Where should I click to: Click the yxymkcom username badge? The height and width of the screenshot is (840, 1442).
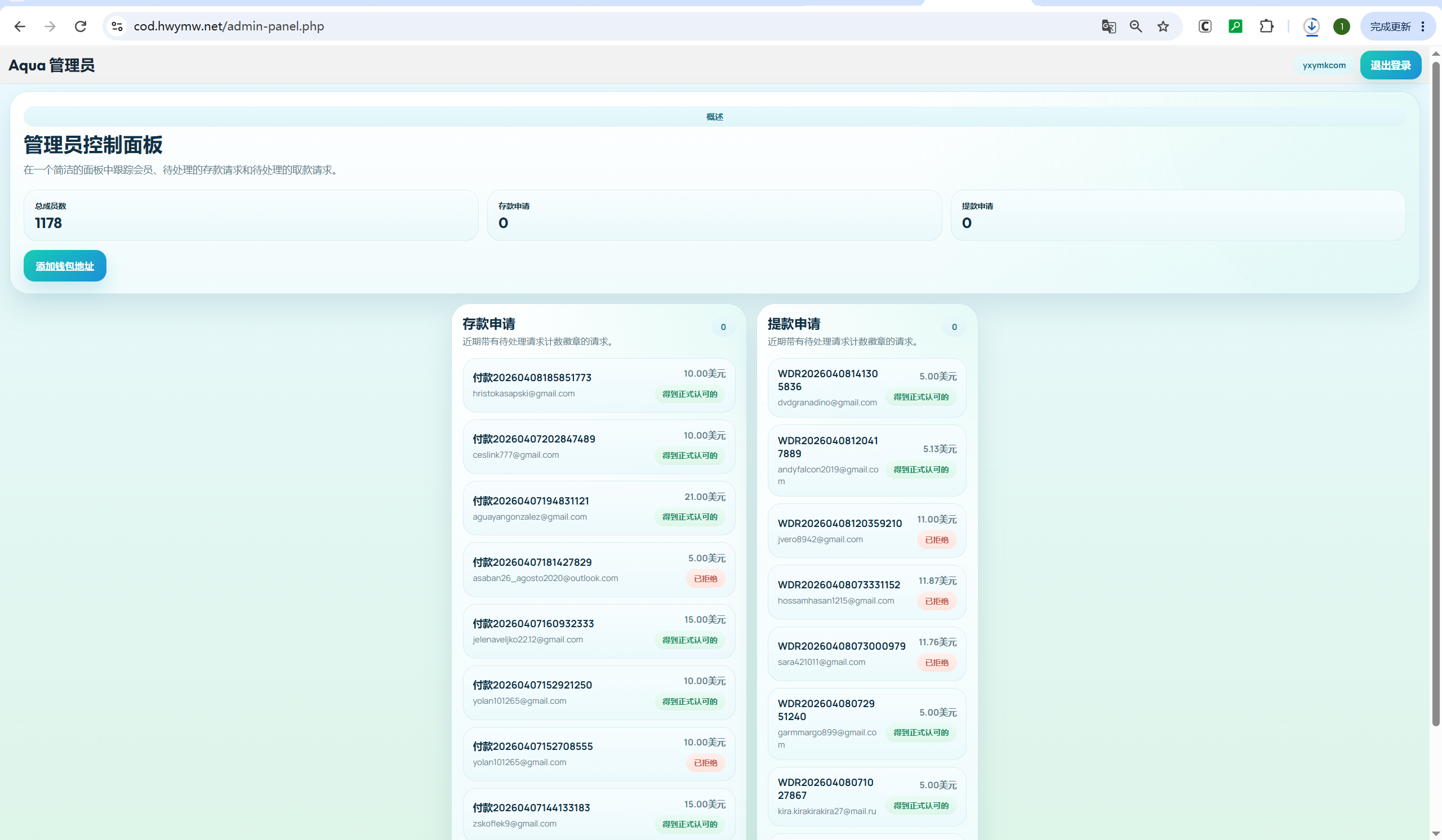point(1324,65)
